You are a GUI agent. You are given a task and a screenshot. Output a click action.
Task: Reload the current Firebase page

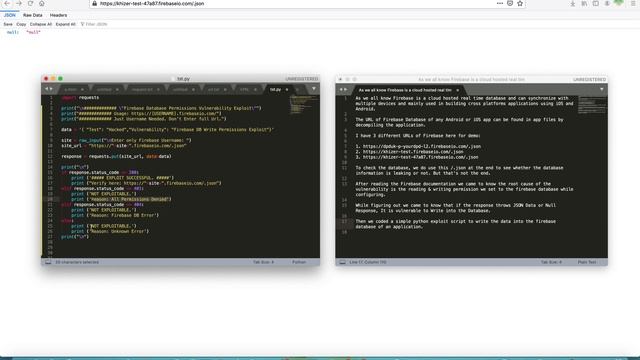30,3
